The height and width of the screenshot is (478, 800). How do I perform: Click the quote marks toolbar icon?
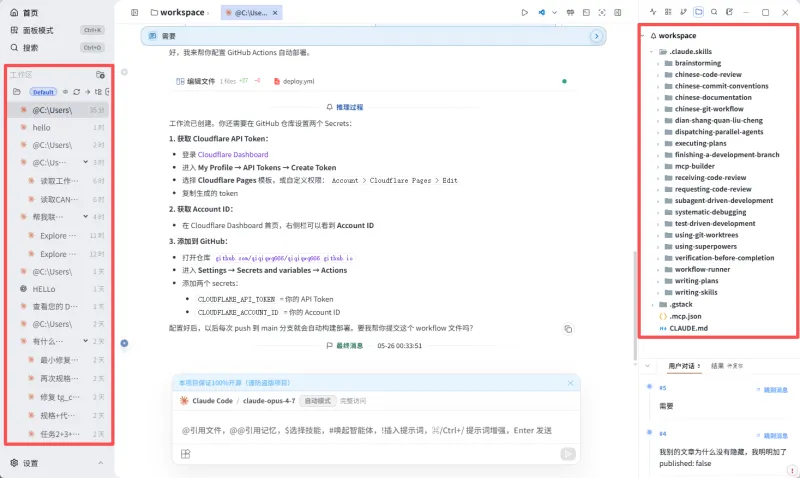[570, 13]
